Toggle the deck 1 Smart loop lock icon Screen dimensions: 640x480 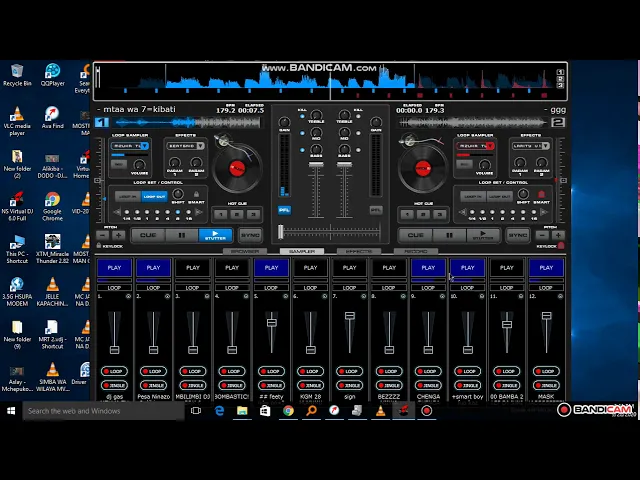tap(196, 194)
